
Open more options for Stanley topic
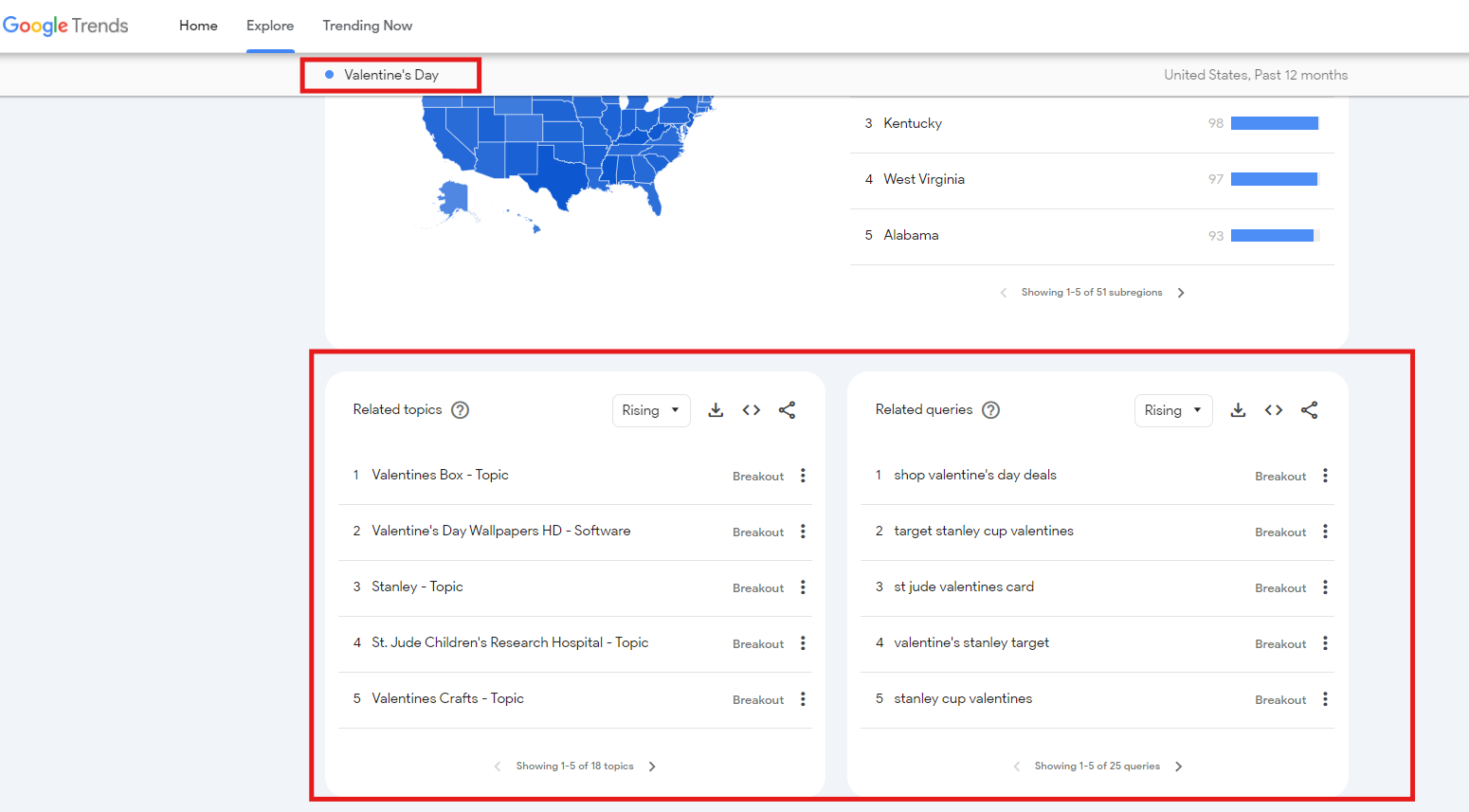(803, 587)
